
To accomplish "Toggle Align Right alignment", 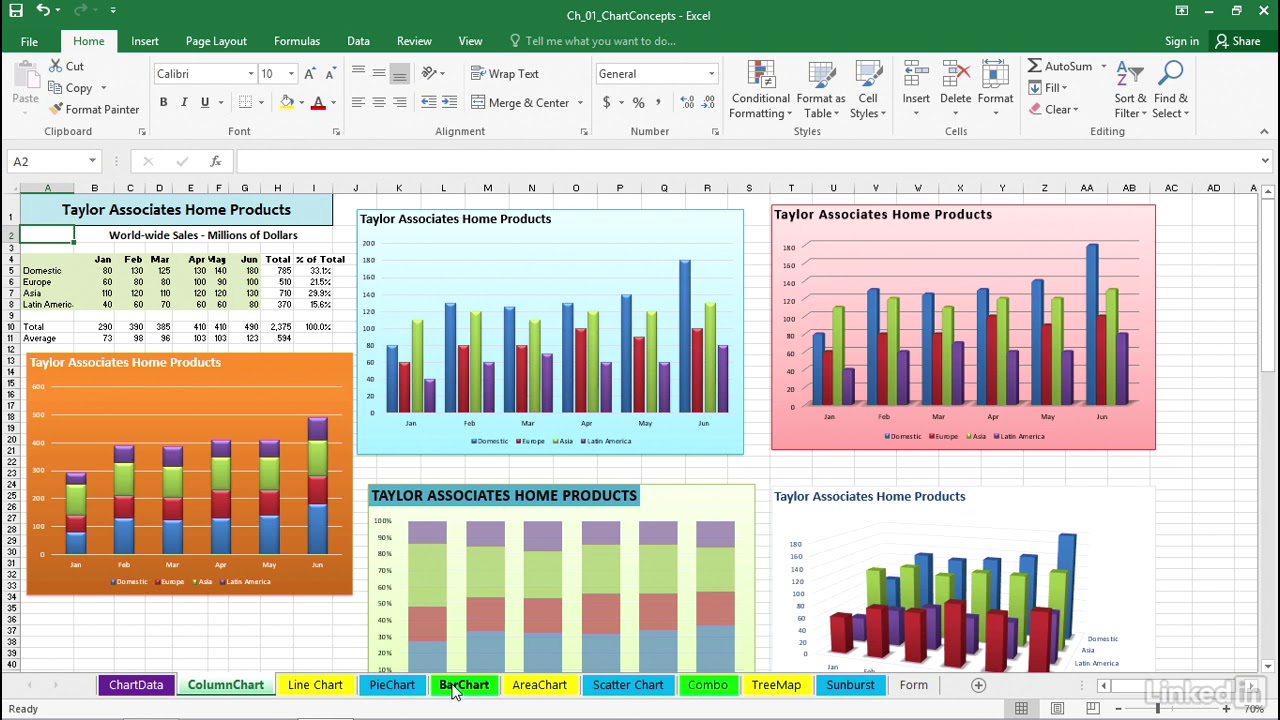I will tap(400, 102).
